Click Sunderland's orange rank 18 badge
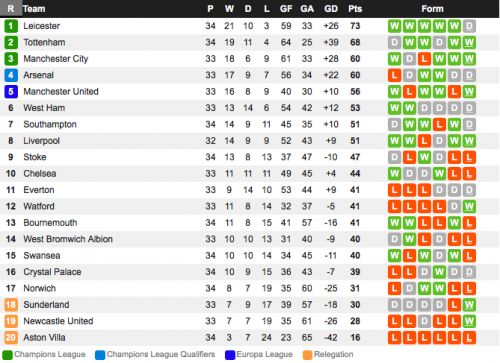500x363 pixels. 11,305
